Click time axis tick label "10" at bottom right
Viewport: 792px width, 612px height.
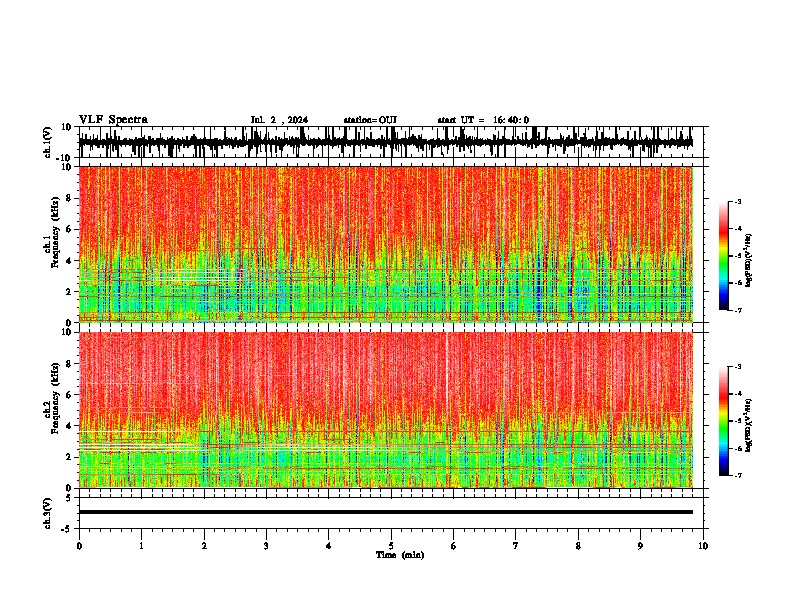703,546
